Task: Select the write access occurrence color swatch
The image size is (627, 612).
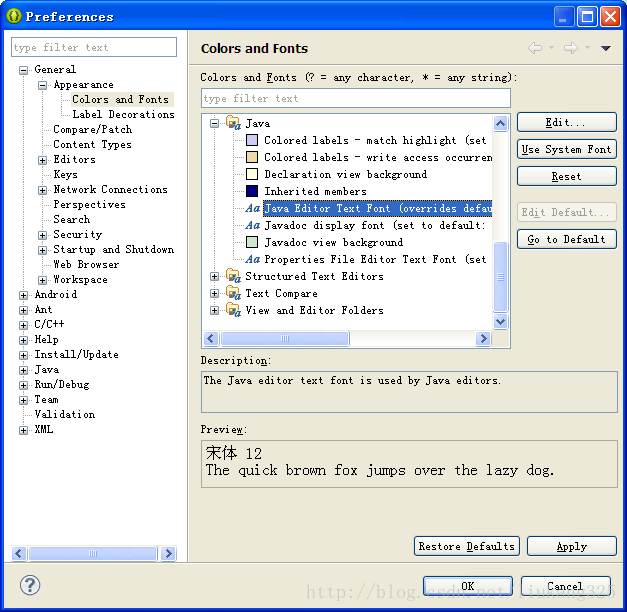Action: click(252, 157)
